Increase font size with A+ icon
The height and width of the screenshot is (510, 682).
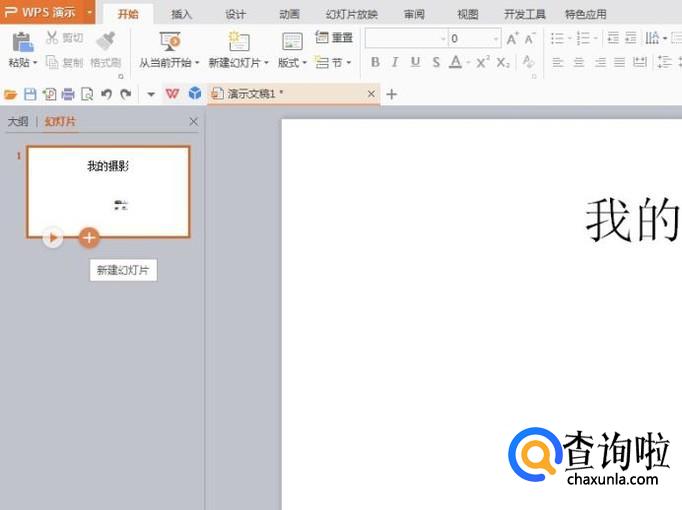[x=512, y=39]
